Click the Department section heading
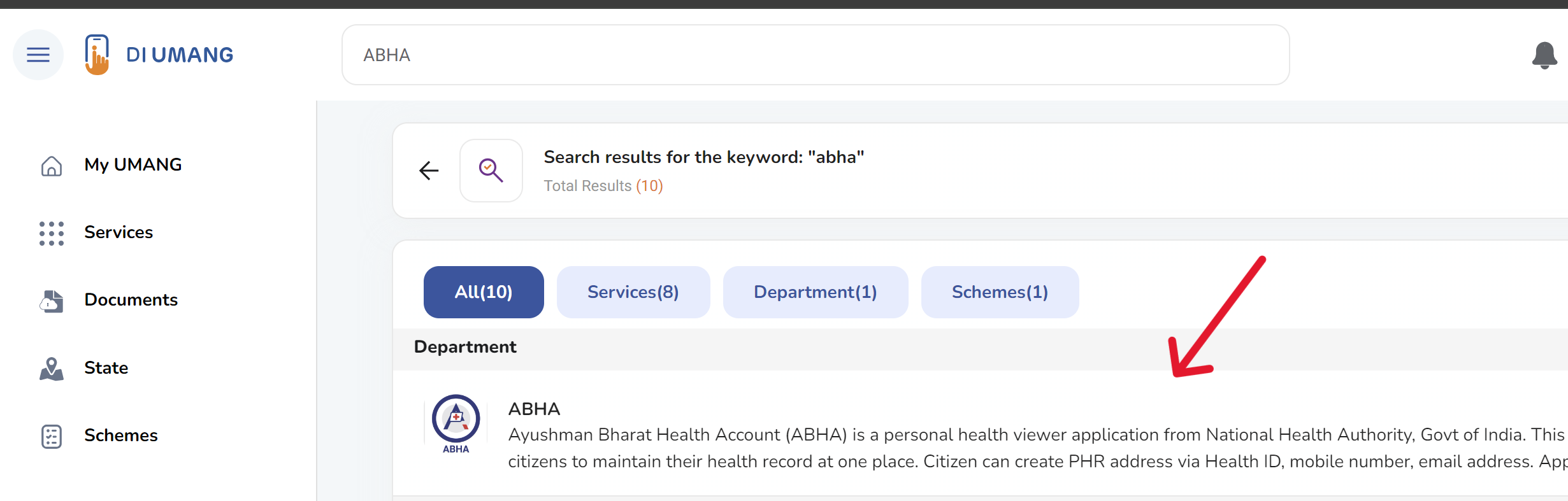 pyautogui.click(x=464, y=346)
